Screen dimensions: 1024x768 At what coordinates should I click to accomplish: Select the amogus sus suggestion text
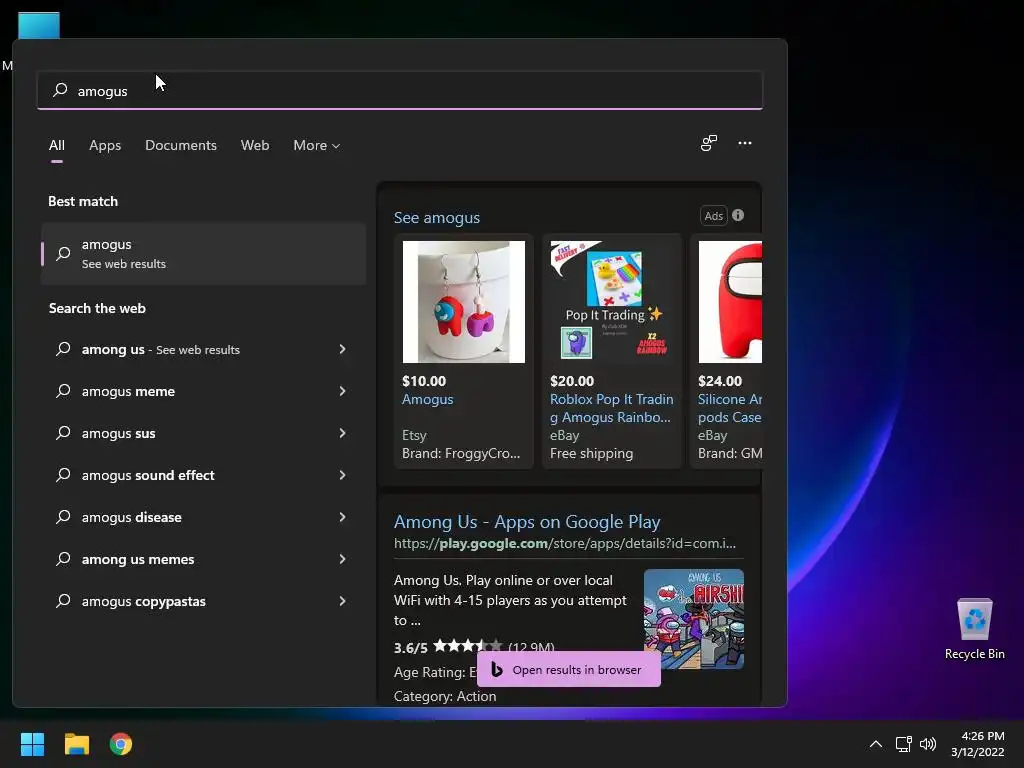pos(118,433)
